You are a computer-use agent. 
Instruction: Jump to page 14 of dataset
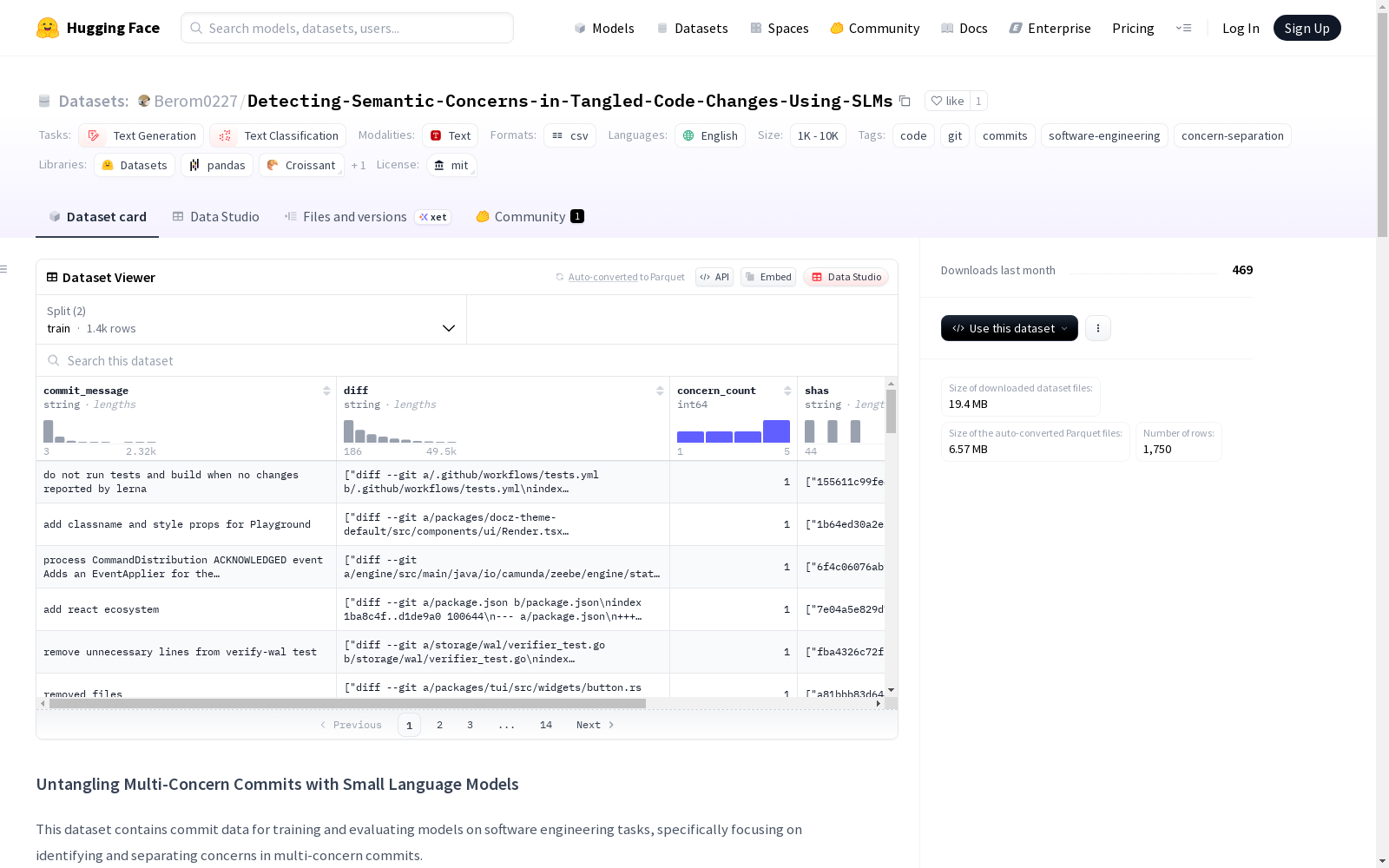point(546,725)
